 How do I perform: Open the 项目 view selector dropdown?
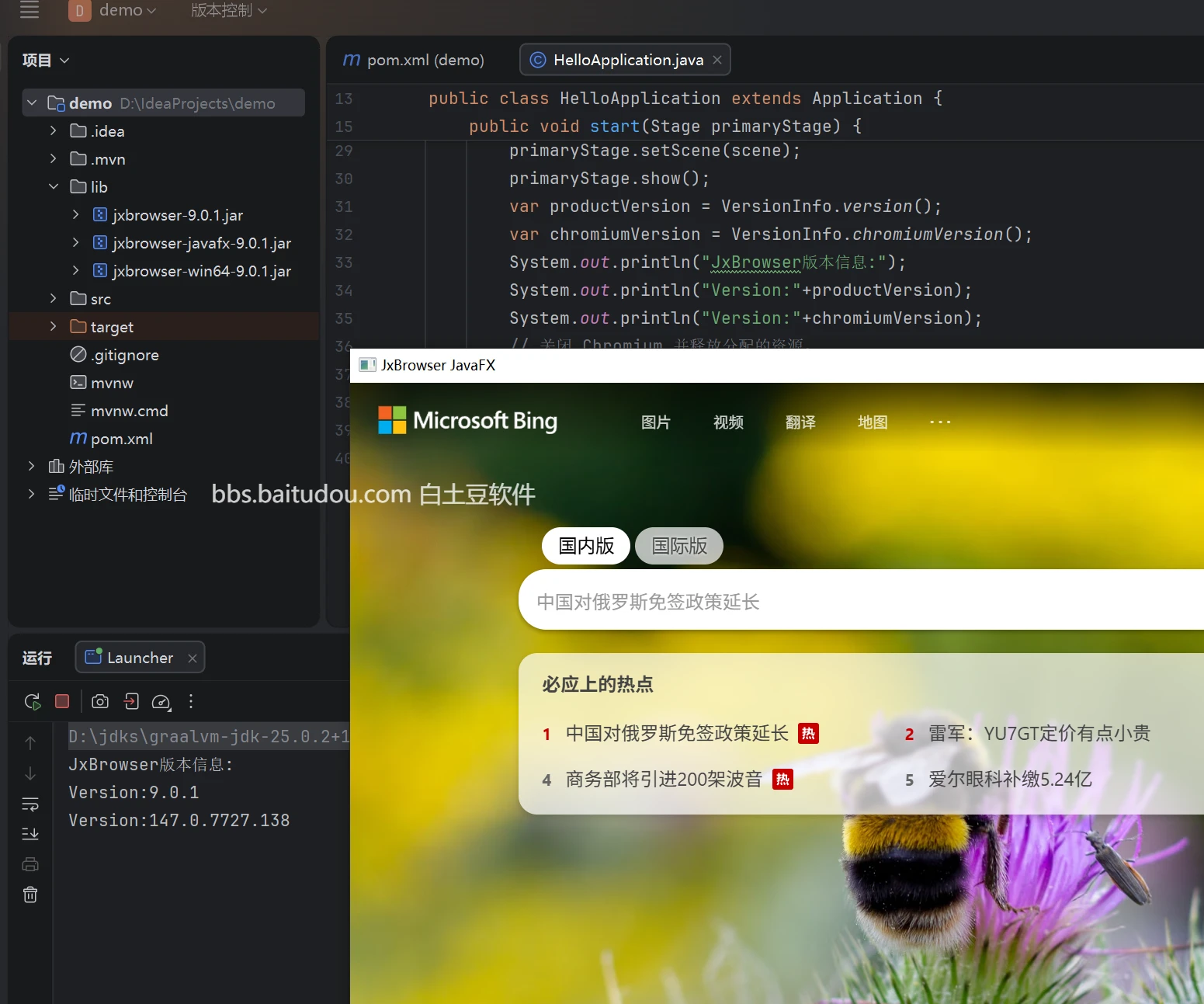[x=46, y=60]
